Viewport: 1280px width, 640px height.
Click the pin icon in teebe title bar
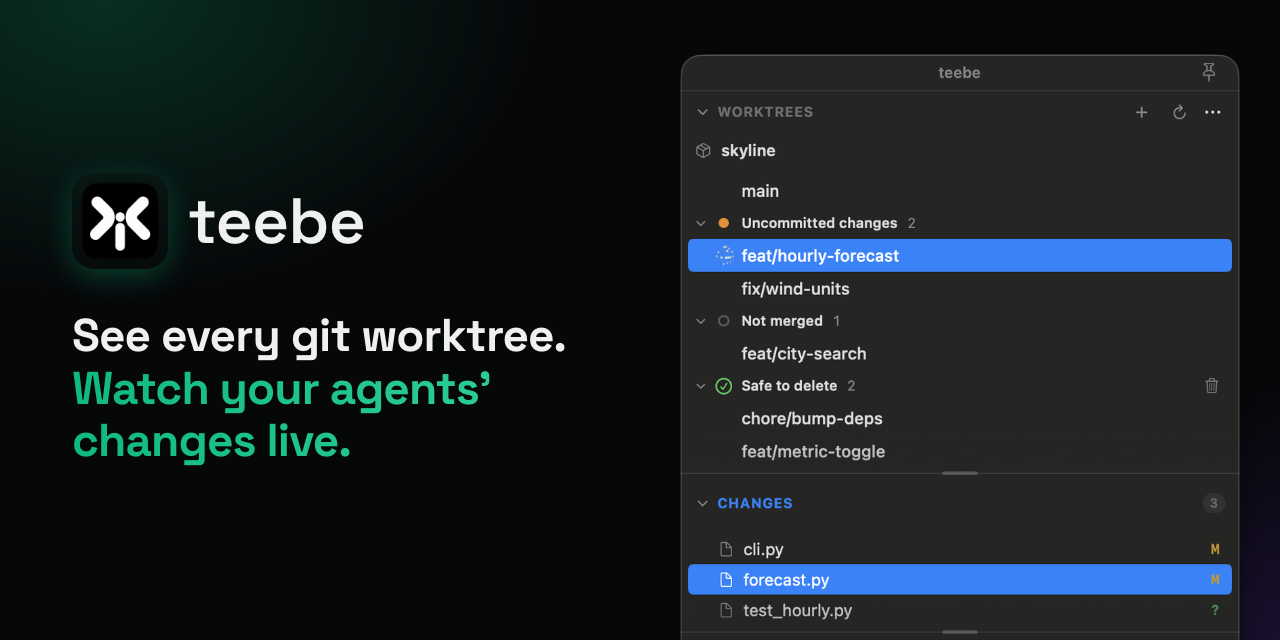[x=1209, y=73]
